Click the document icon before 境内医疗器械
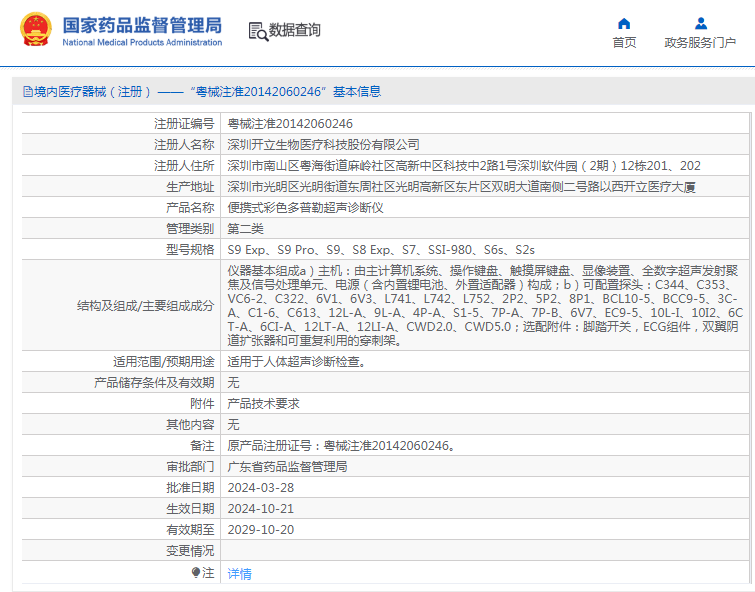The image size is (755, 592). 28,92
